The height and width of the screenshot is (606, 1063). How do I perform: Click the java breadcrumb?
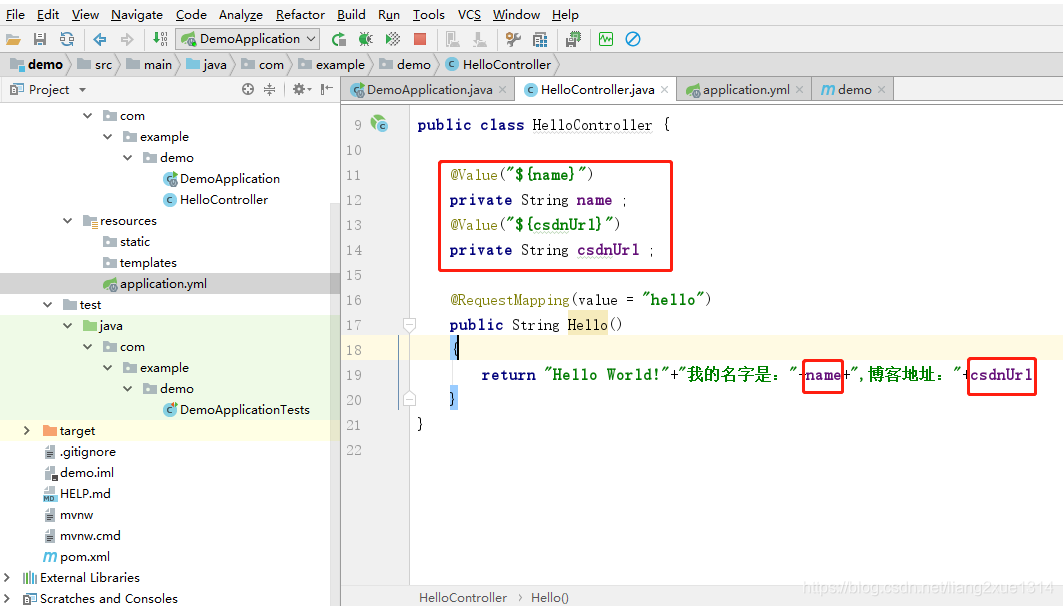tap(207, 64)
